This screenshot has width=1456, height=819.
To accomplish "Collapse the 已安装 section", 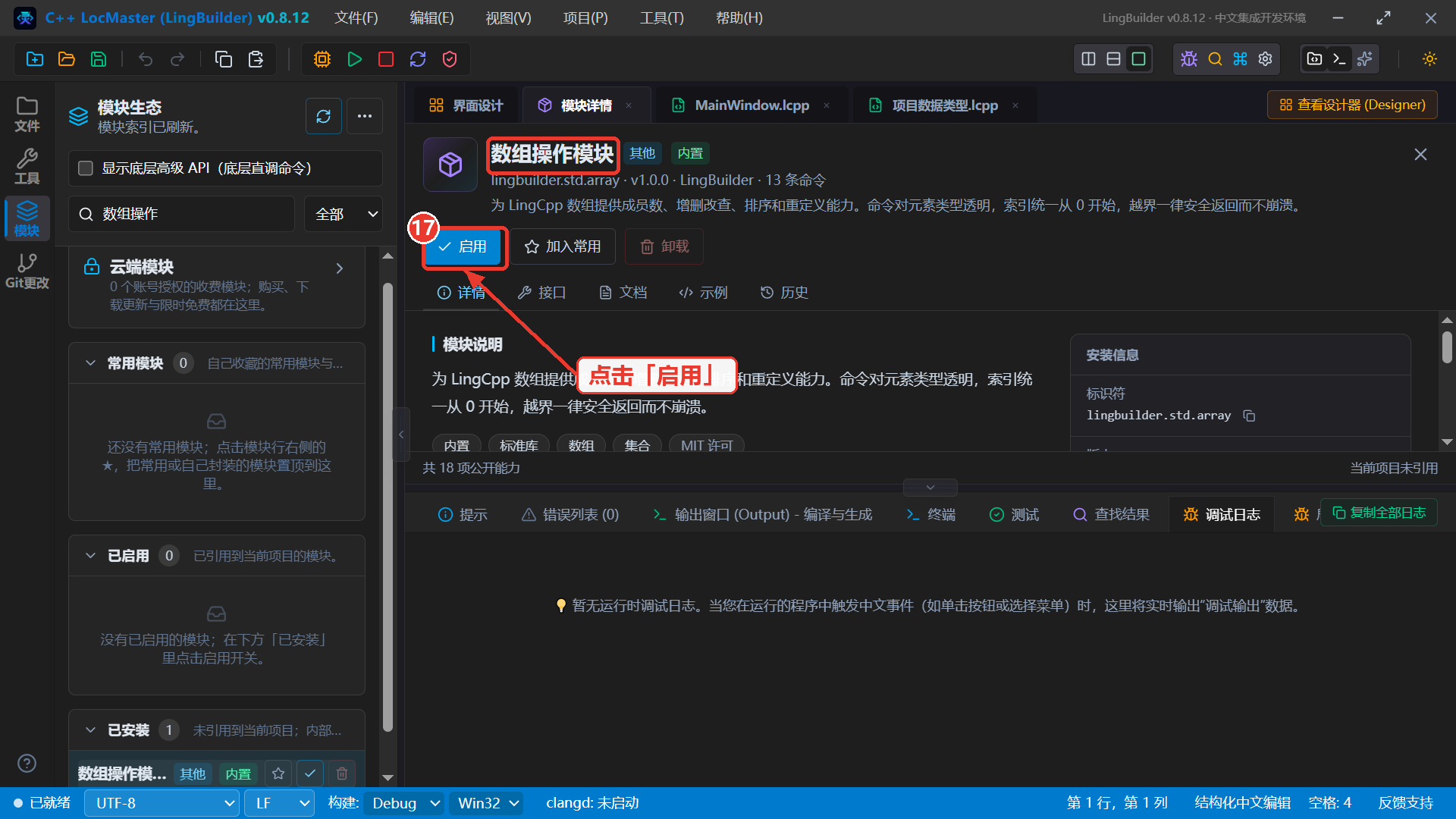I will [x=90, y=730].
